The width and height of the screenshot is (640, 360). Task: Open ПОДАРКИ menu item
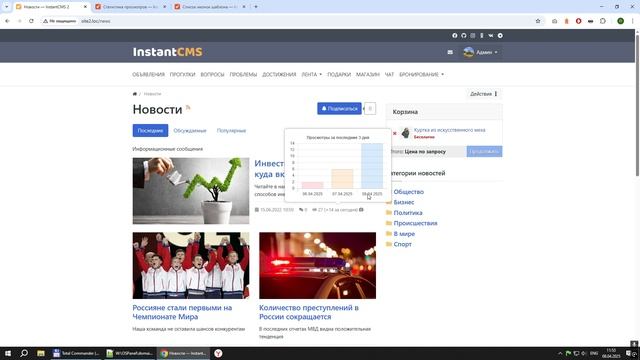tap(339, 74)
